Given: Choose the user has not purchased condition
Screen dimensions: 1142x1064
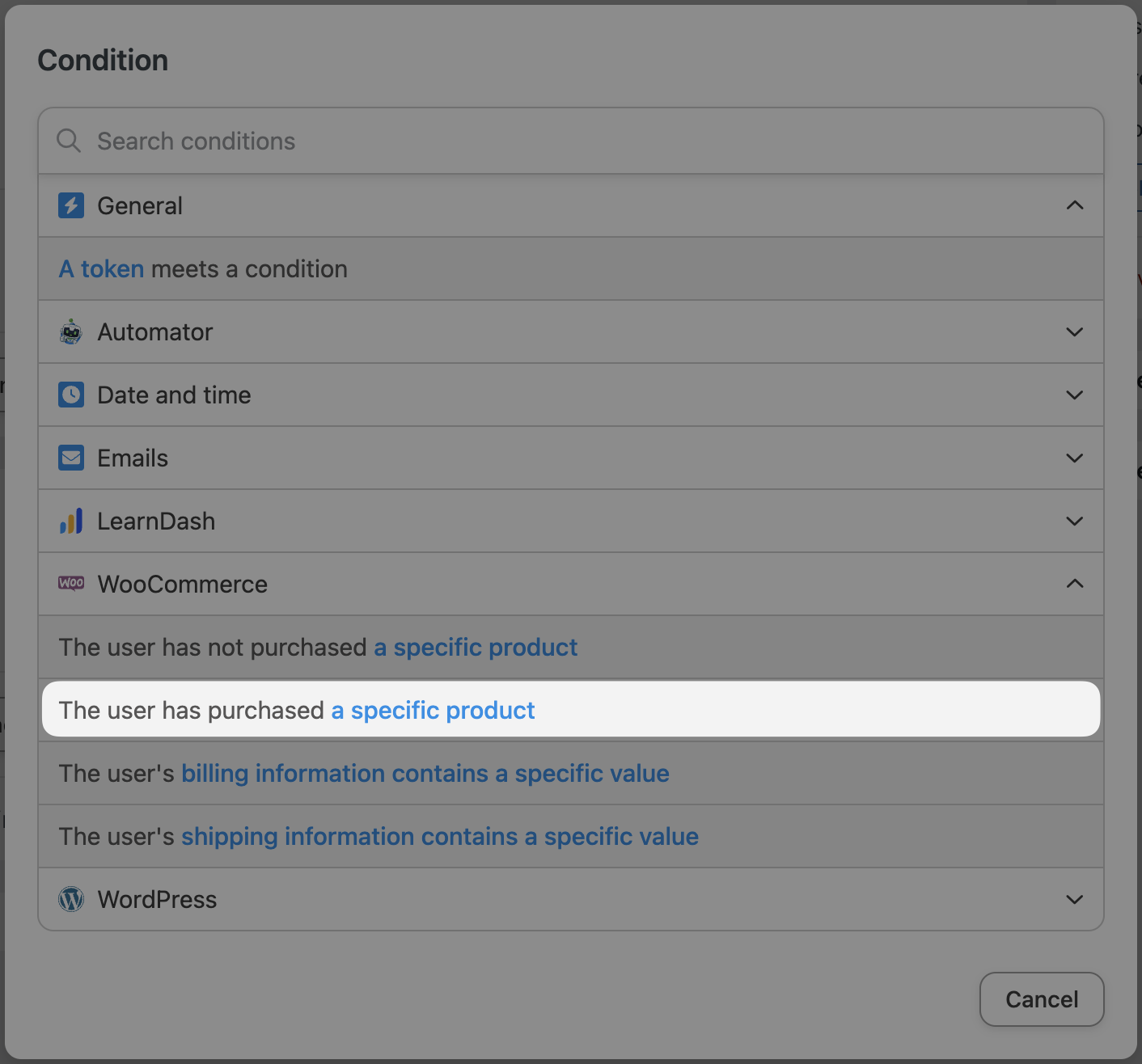Looking at the screenshot, I should (x=317, y=647).
